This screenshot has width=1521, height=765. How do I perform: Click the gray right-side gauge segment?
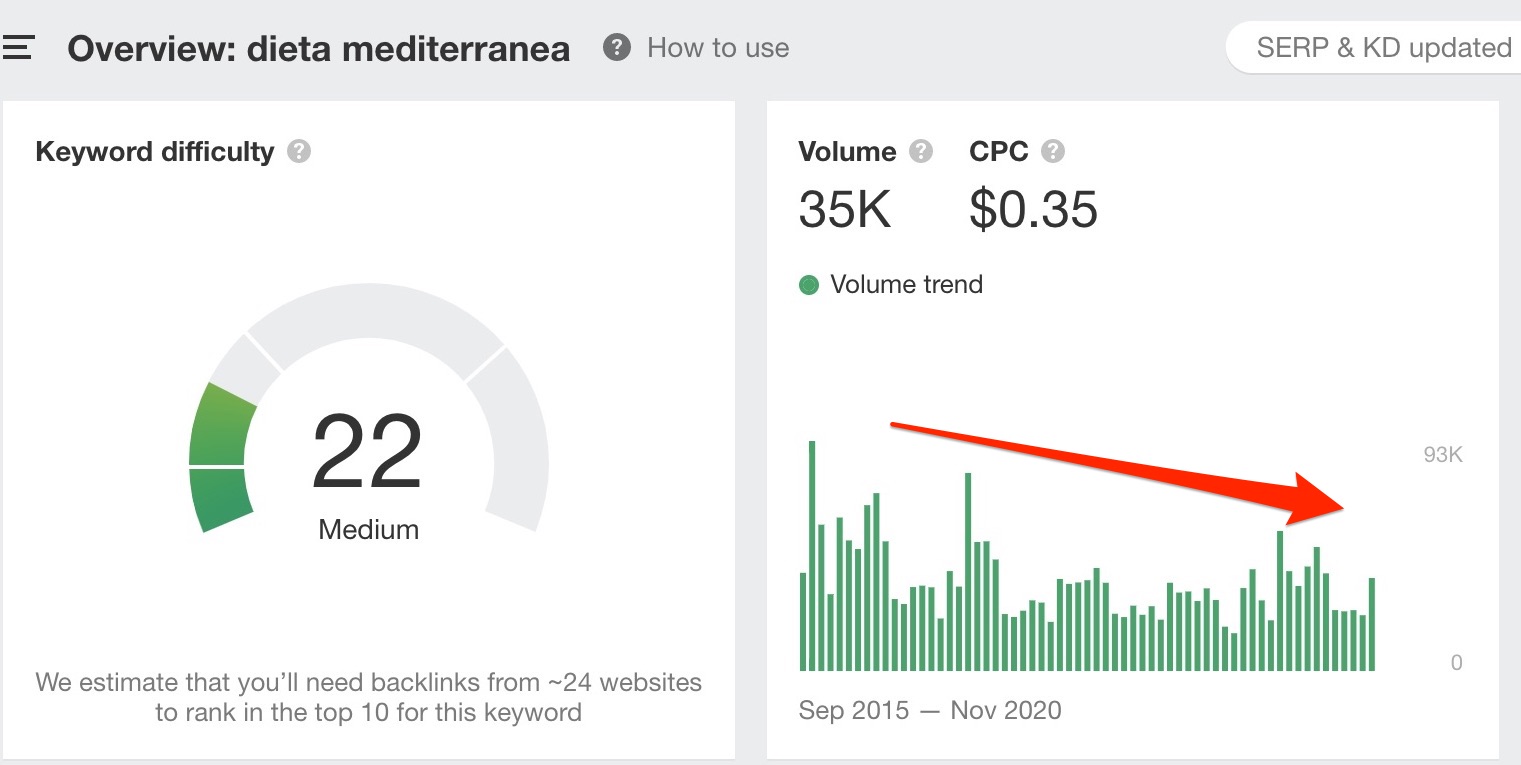coord(514,440)
